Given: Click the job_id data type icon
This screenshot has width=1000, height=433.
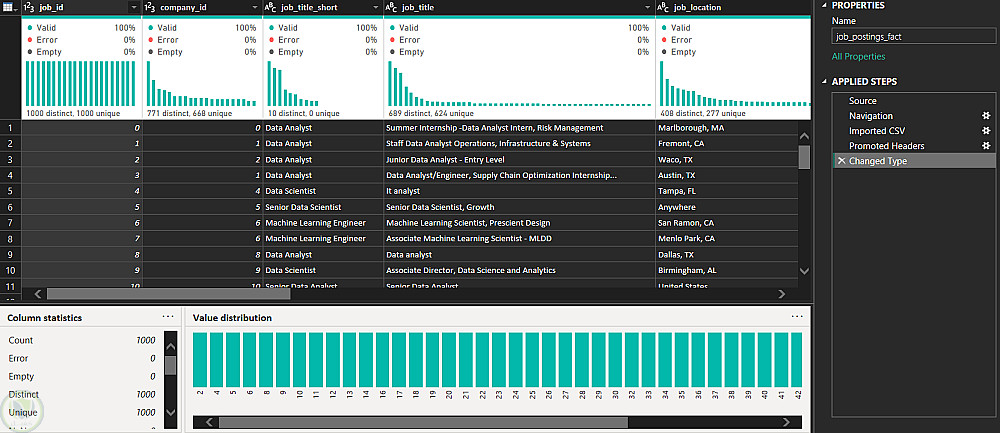Looking at the screenshot, I should pyautogui.click(x=29, y=7).
